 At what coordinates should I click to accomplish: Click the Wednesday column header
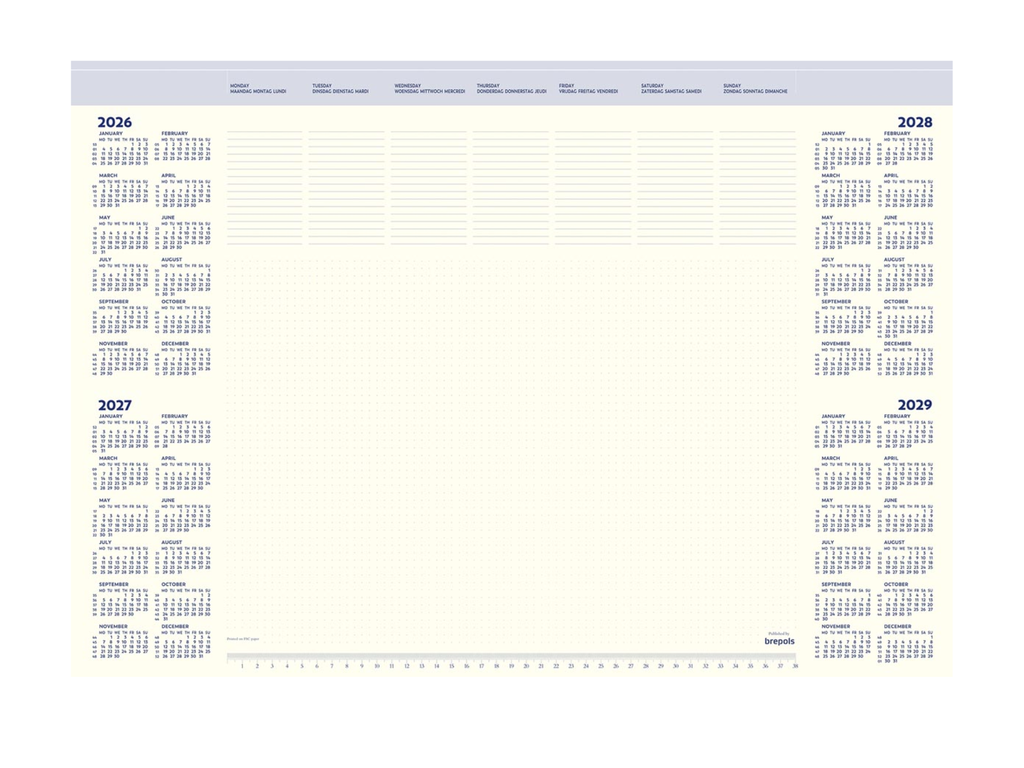coord(430,88)
